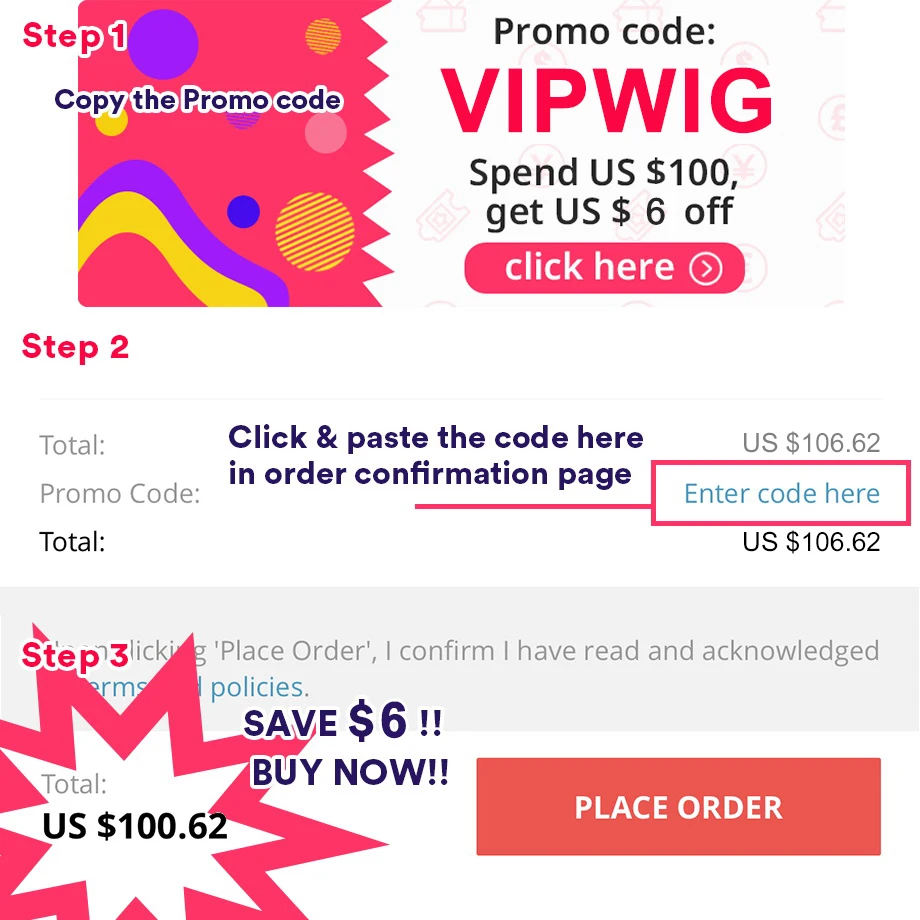
Task: Click the "SAVE $6 !!" banner text
Action: pos(343,720)
